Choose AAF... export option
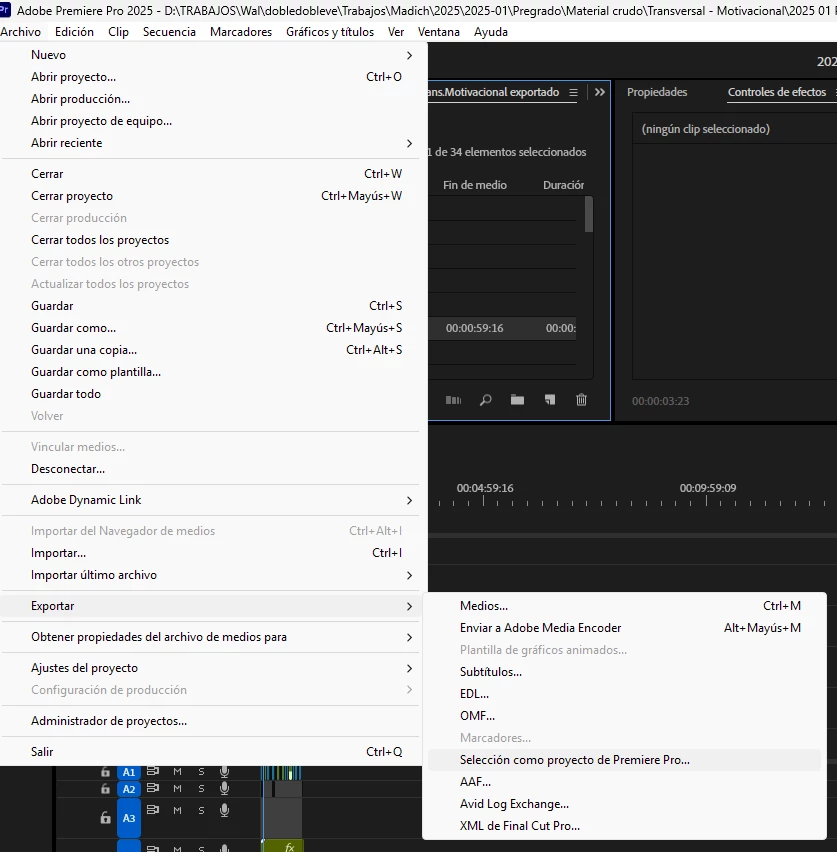837x852 pixels. pyautogui.click(x=624, y=782)
